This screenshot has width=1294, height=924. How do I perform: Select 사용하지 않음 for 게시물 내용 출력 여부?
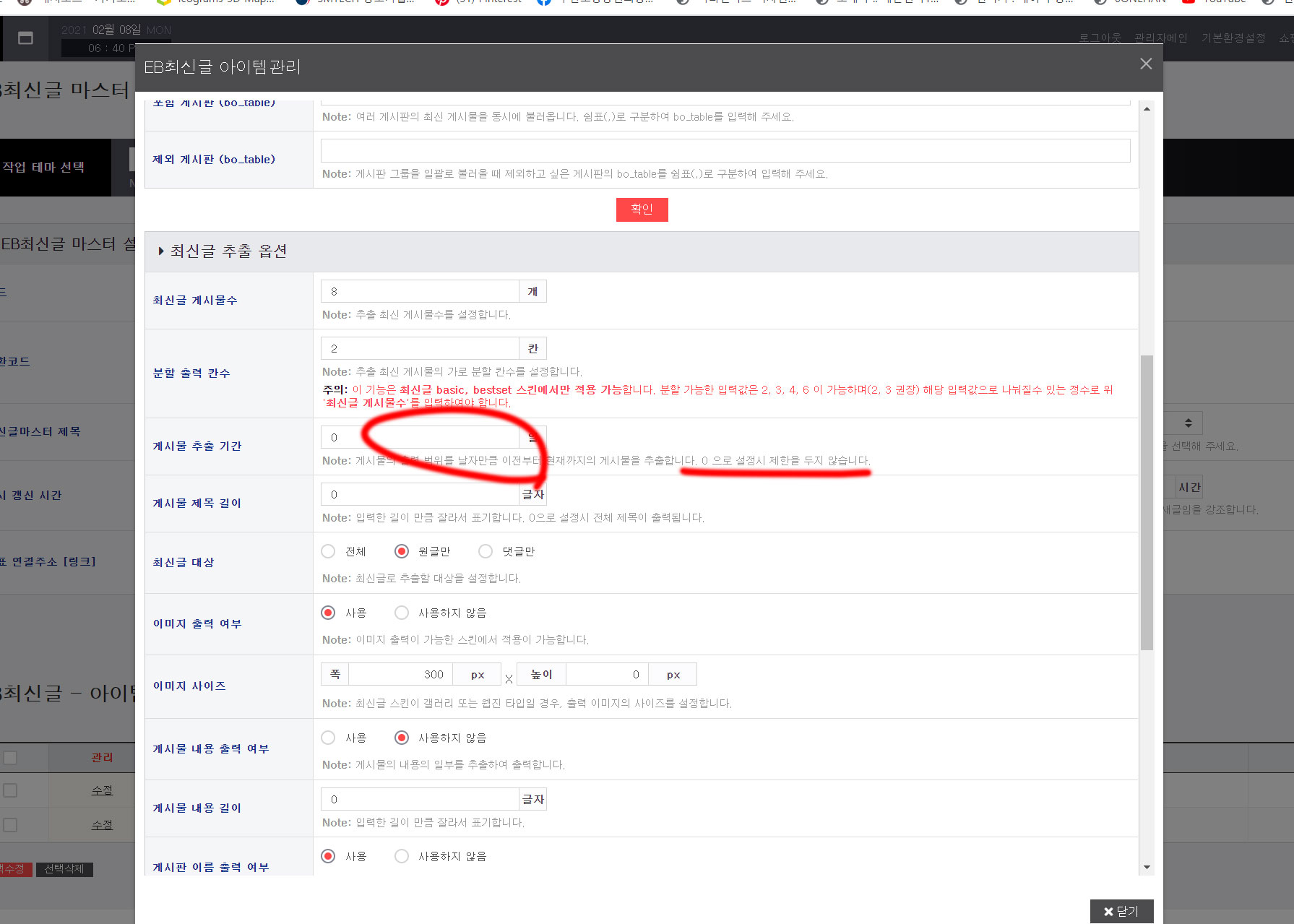pyautogui.click(x=402, y=738)
